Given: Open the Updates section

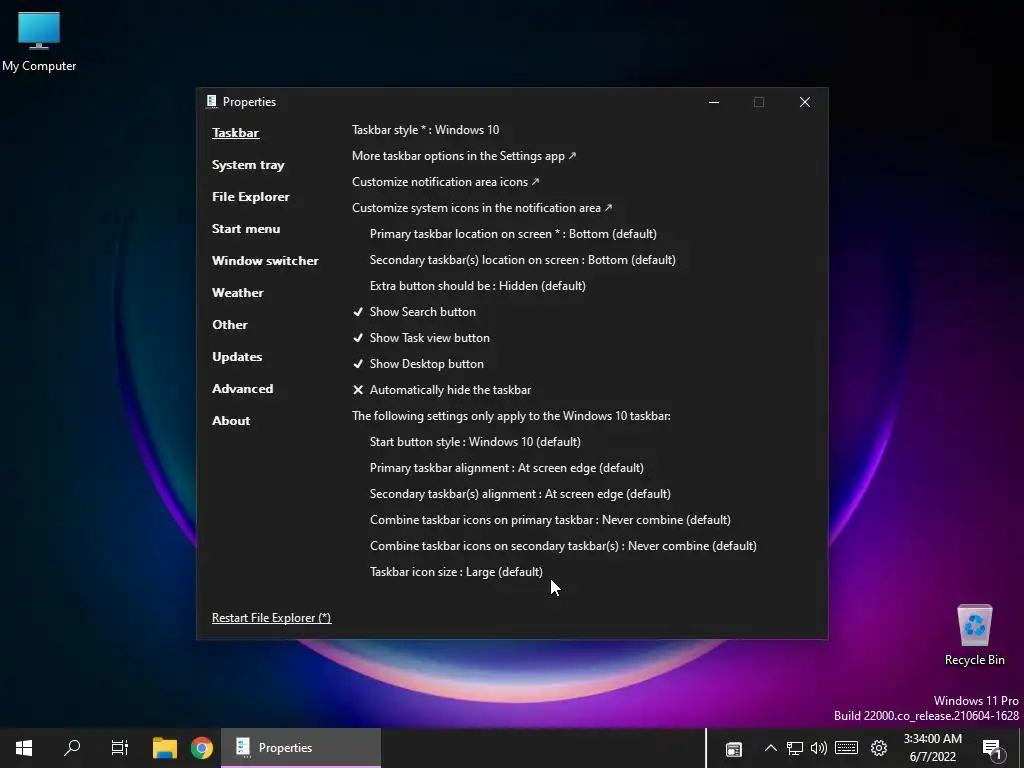Looking at the screenshot, I should (237, 357).
